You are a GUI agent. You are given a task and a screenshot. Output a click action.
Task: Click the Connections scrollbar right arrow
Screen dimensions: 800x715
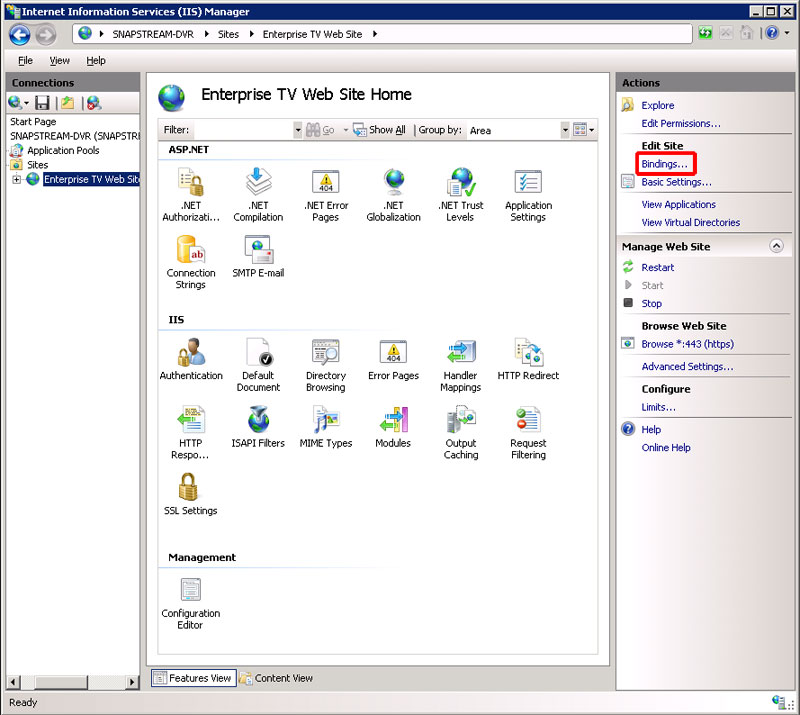132,682
